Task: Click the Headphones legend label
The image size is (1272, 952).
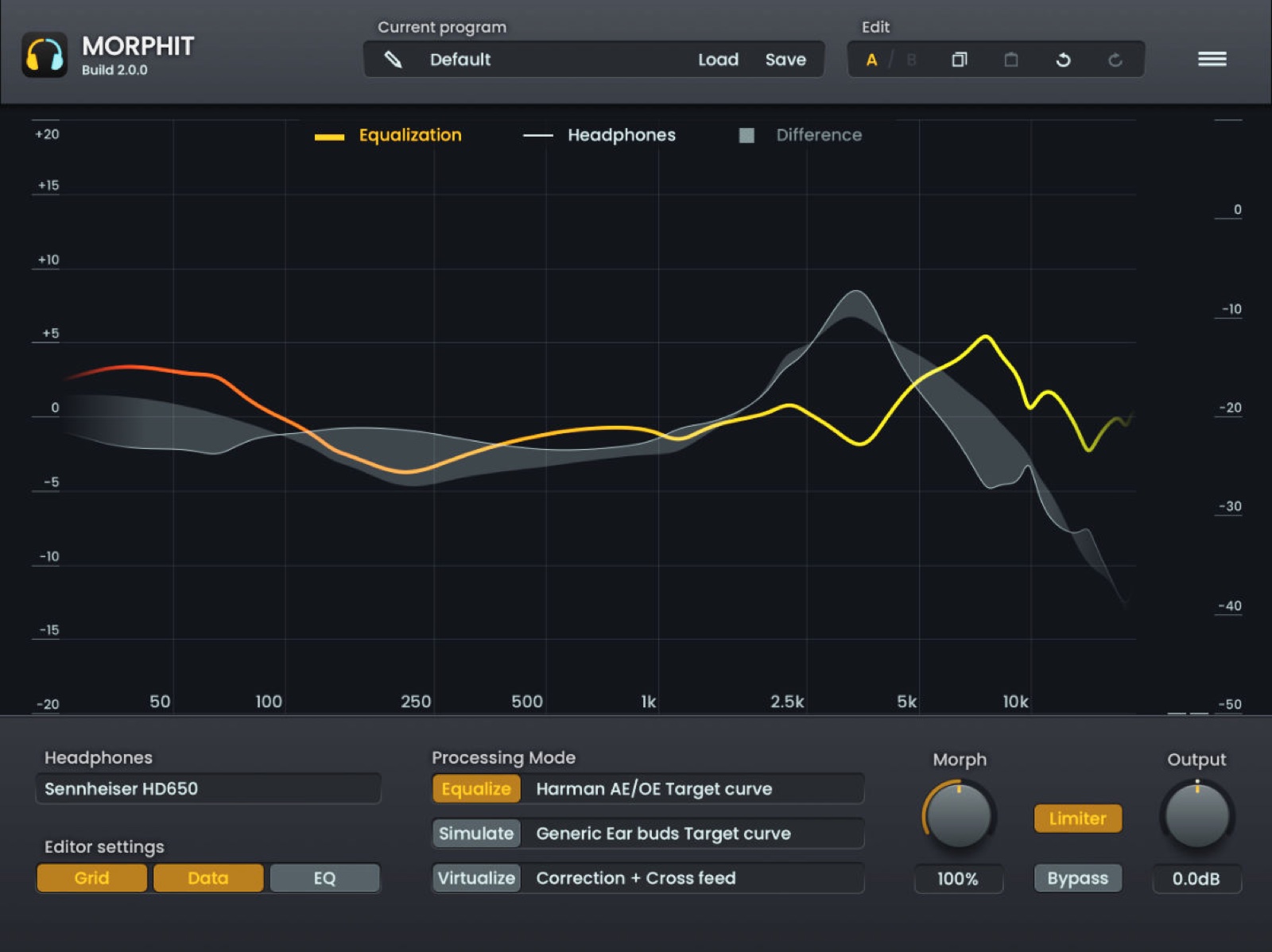Action: [622, 135]
